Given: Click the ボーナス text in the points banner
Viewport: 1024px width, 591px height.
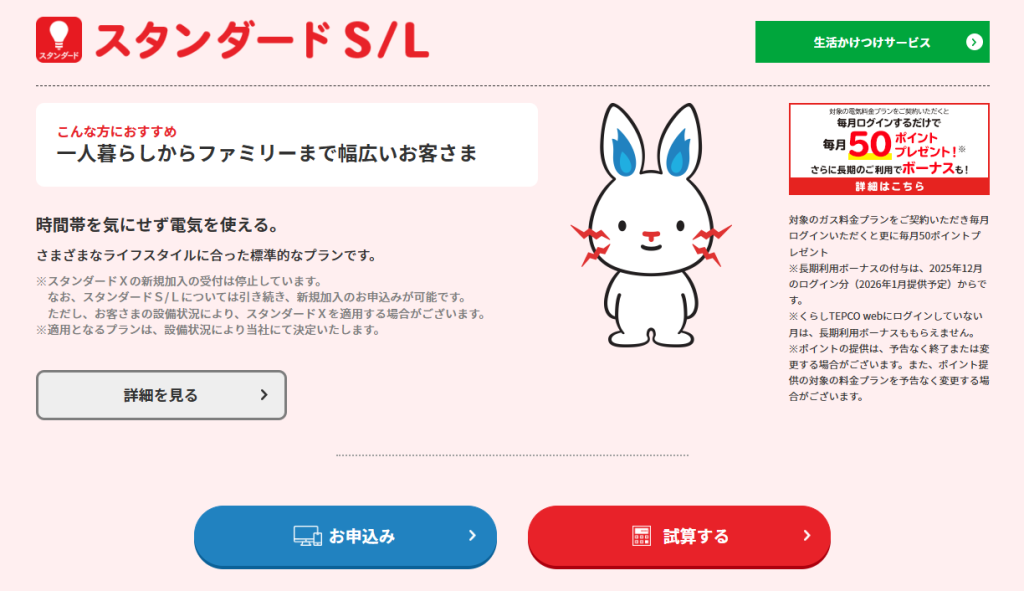Looking at the screenshot, I should pyautogui.click(x=929, y=168).
